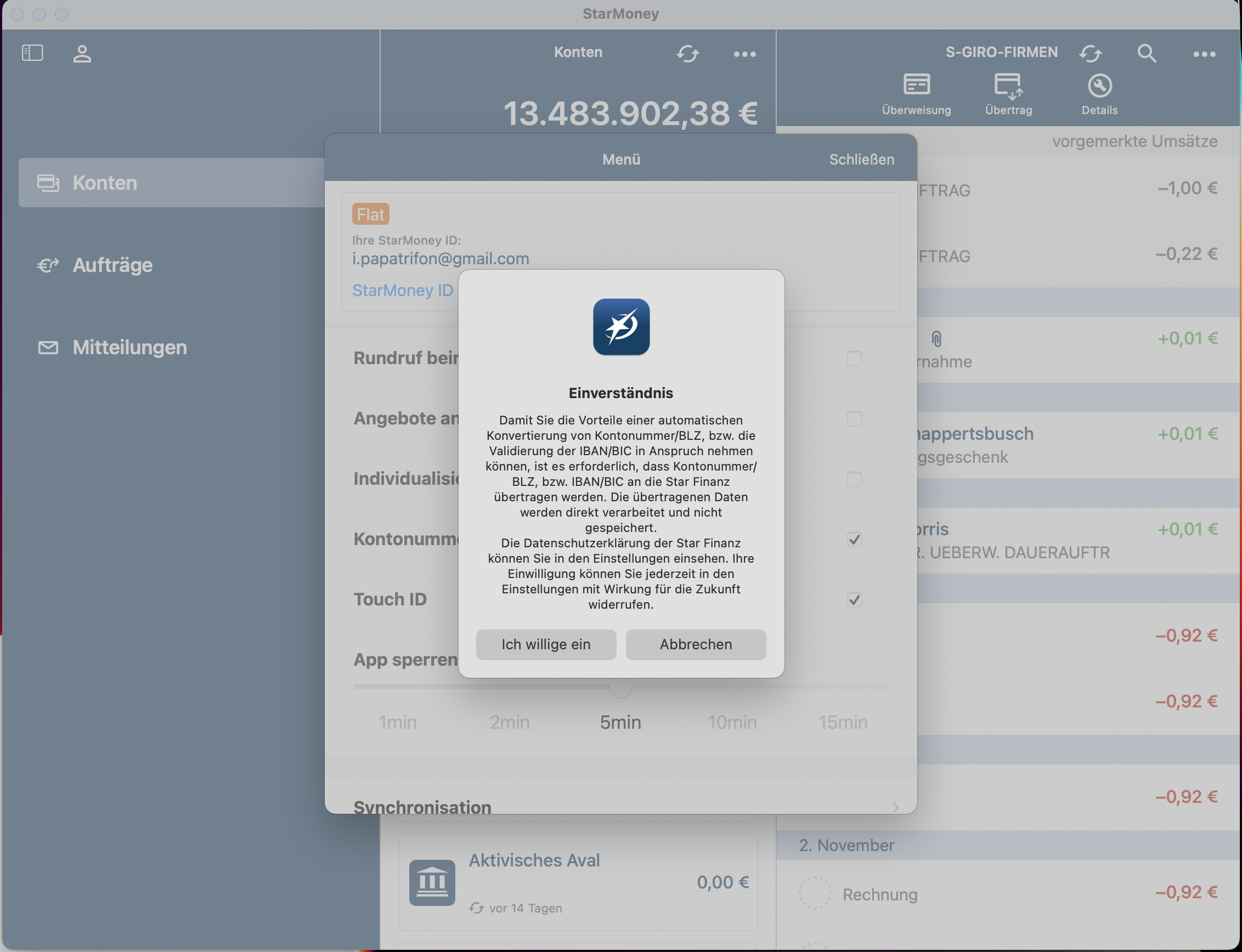Click Abbrechen in consent dialog
Screen dimensions: 1242x952
[x=696, y=644]
